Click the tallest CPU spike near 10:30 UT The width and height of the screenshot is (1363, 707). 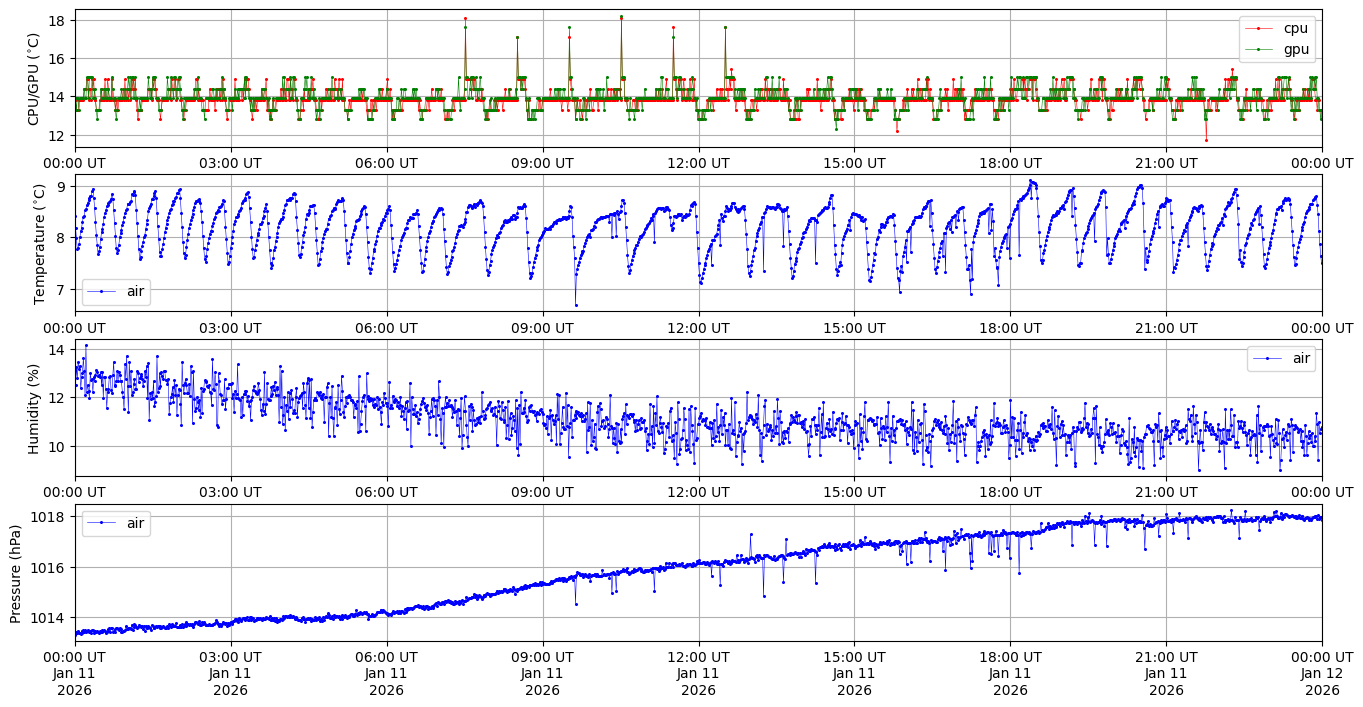(x=621, y=17)
